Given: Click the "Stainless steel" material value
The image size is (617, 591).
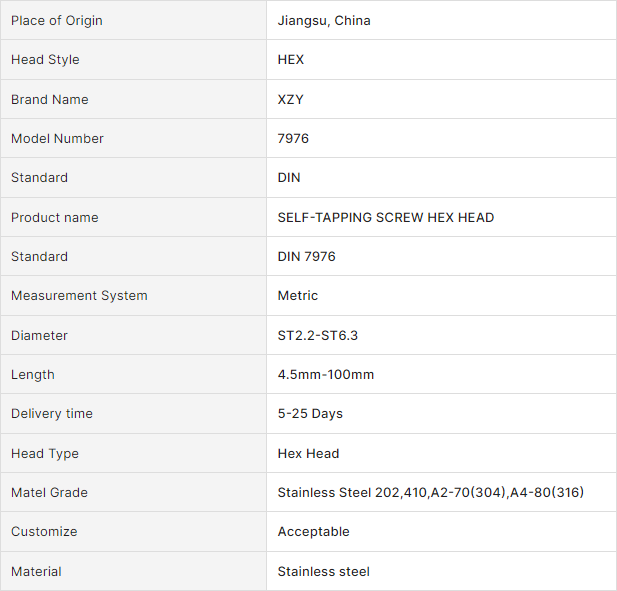Looking at the screenshot, I should click(324, 572).
